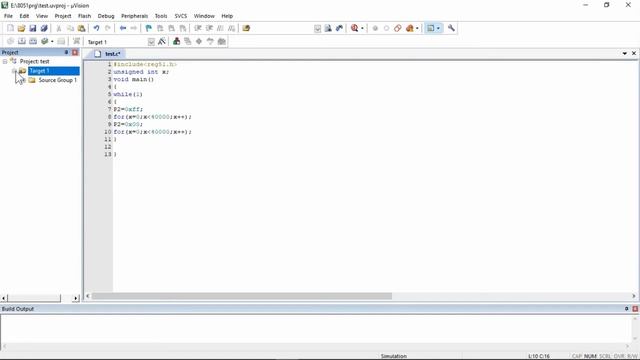640x360 pixels.
Task: Comment the selection with the comment icon
Action: coord(220,28)
